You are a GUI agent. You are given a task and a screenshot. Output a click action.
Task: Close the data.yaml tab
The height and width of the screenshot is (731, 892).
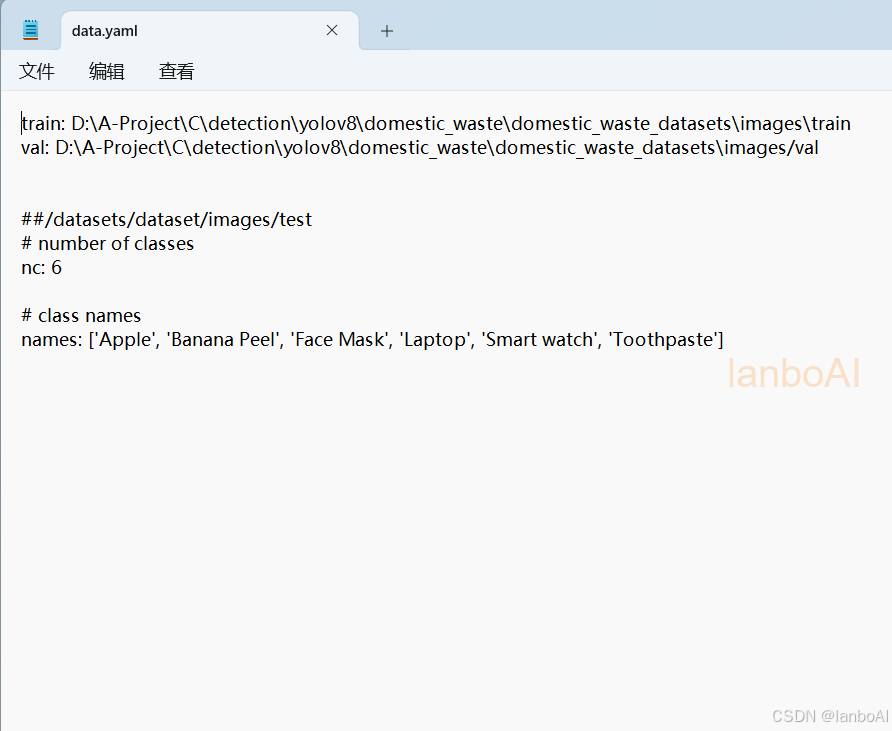(332, 30)
